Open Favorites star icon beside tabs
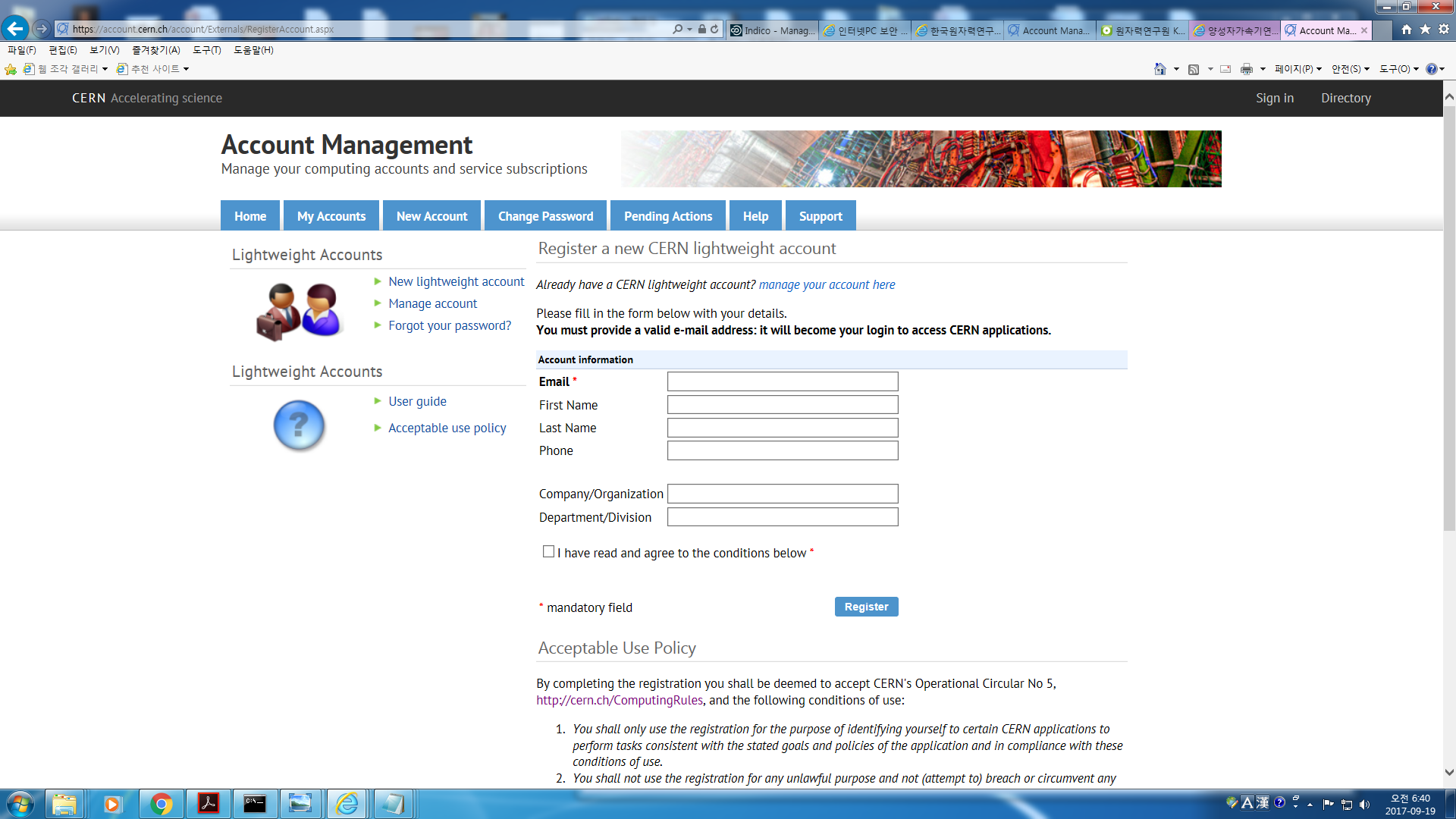The width and height of the screenshot is (1456, 819). pyautogui.click(x=1425, y=30)
